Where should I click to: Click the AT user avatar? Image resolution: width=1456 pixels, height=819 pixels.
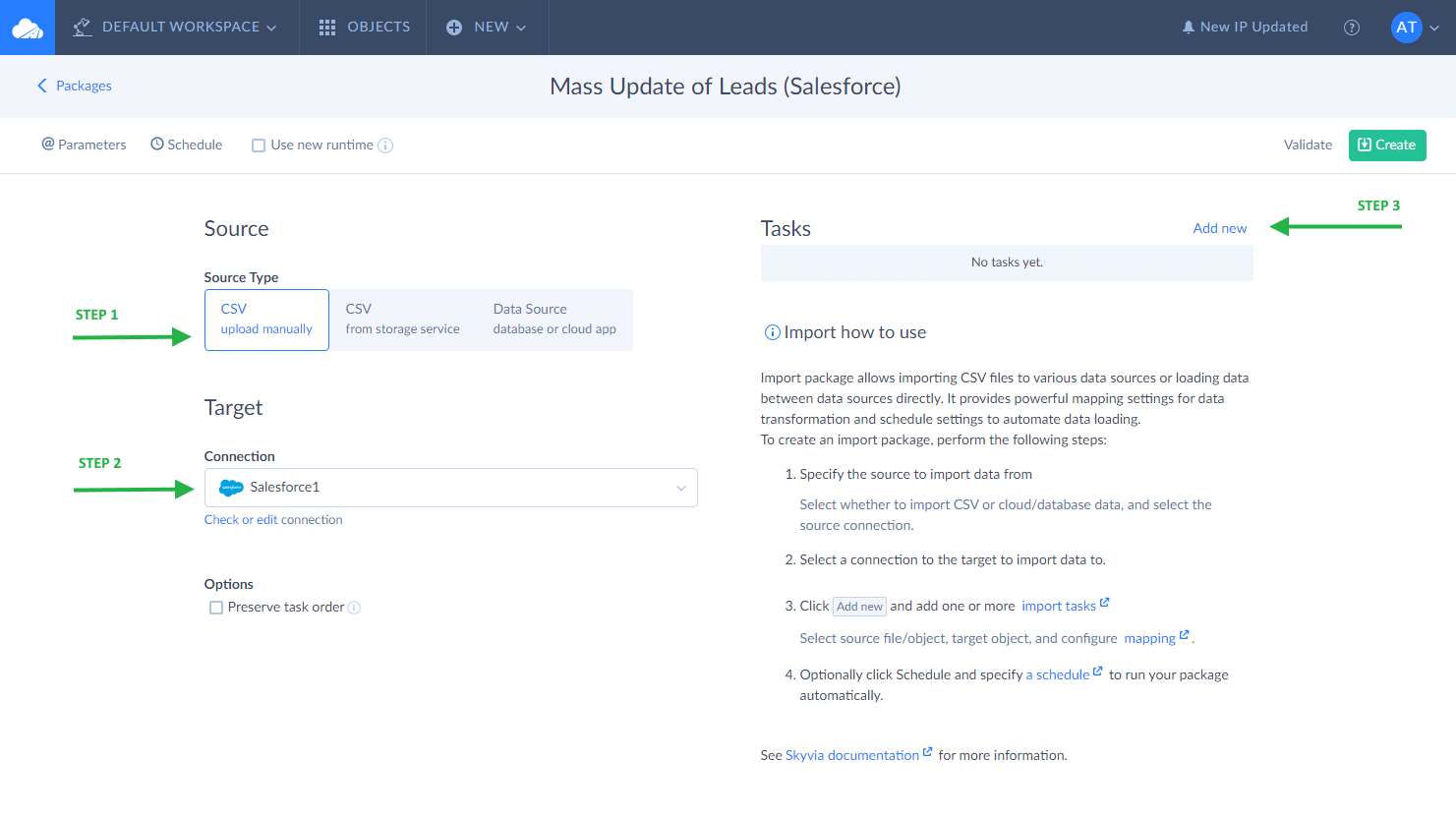[x=1406, y=28]
